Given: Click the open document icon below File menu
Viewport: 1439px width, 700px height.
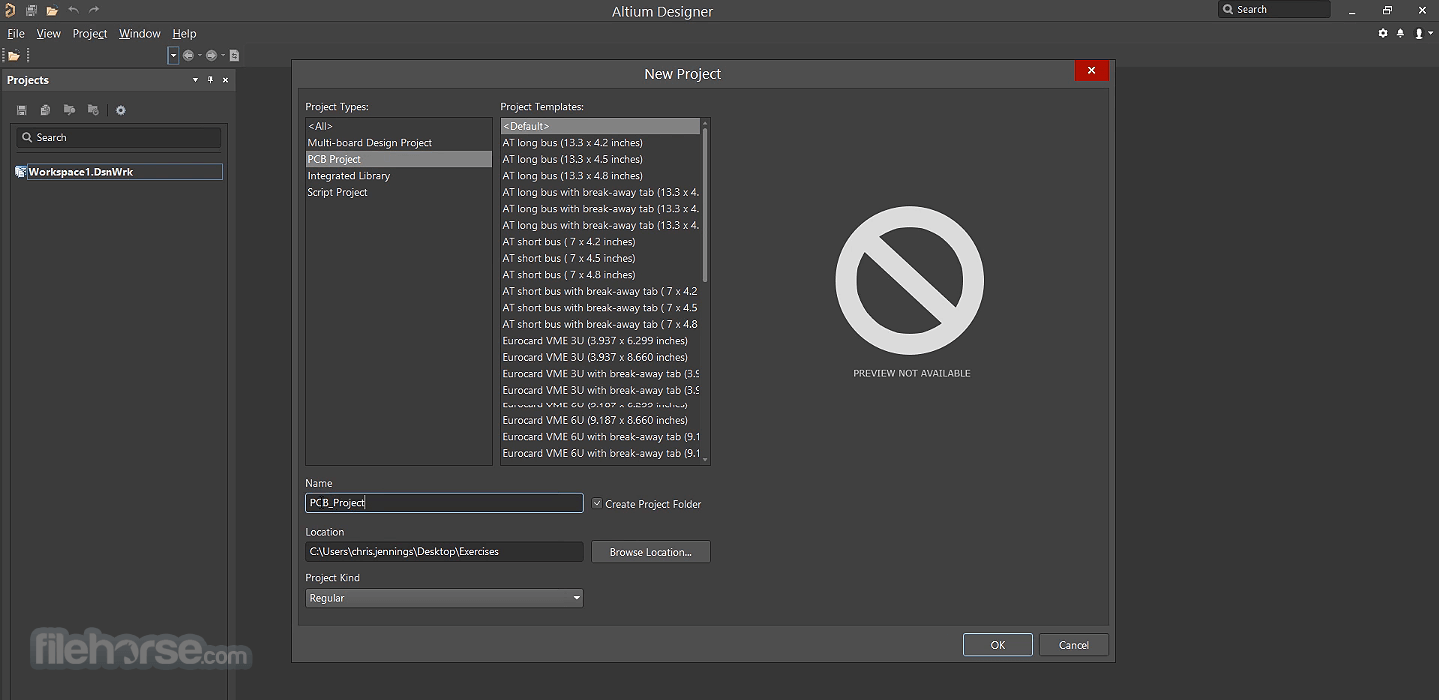Looking at the screenshot, I should click(14, 56).
